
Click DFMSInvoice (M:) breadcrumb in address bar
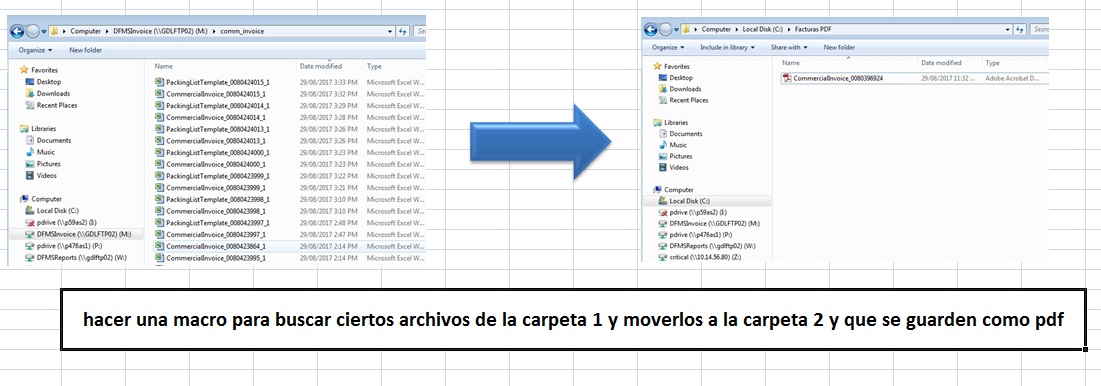pyautogui.click(x=161, y=32)
